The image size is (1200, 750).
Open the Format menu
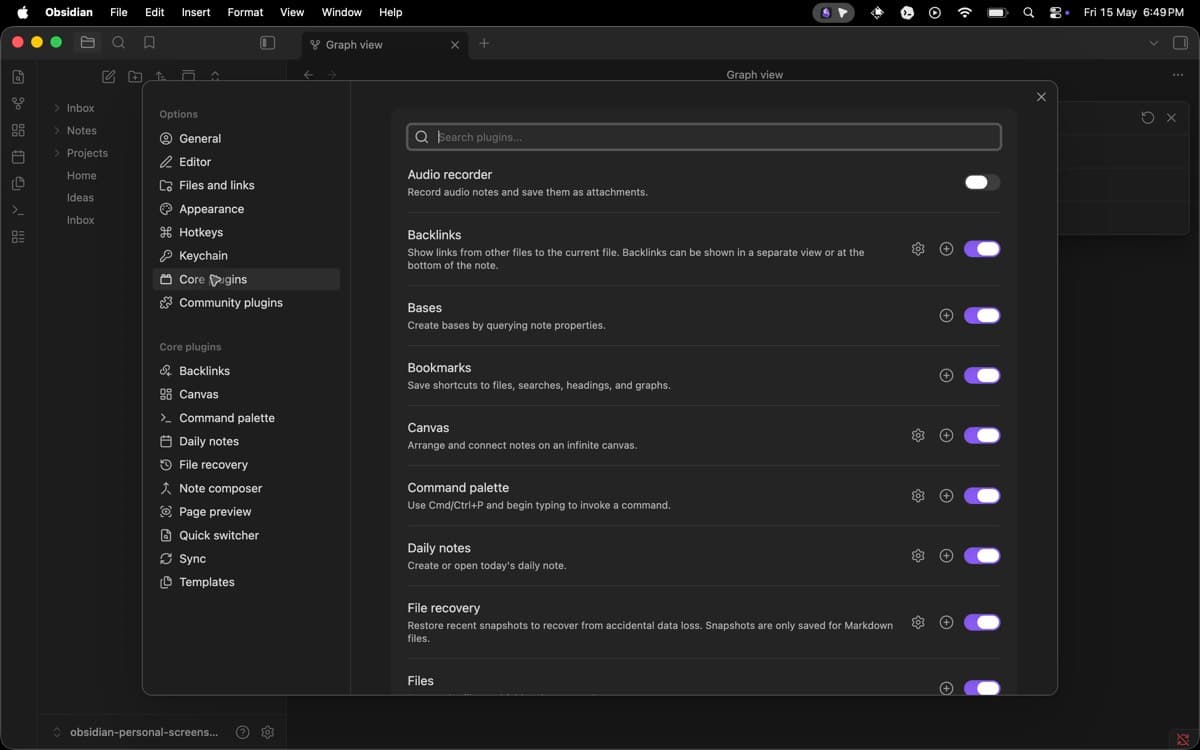pyautogui.click(x=245, y=12)
